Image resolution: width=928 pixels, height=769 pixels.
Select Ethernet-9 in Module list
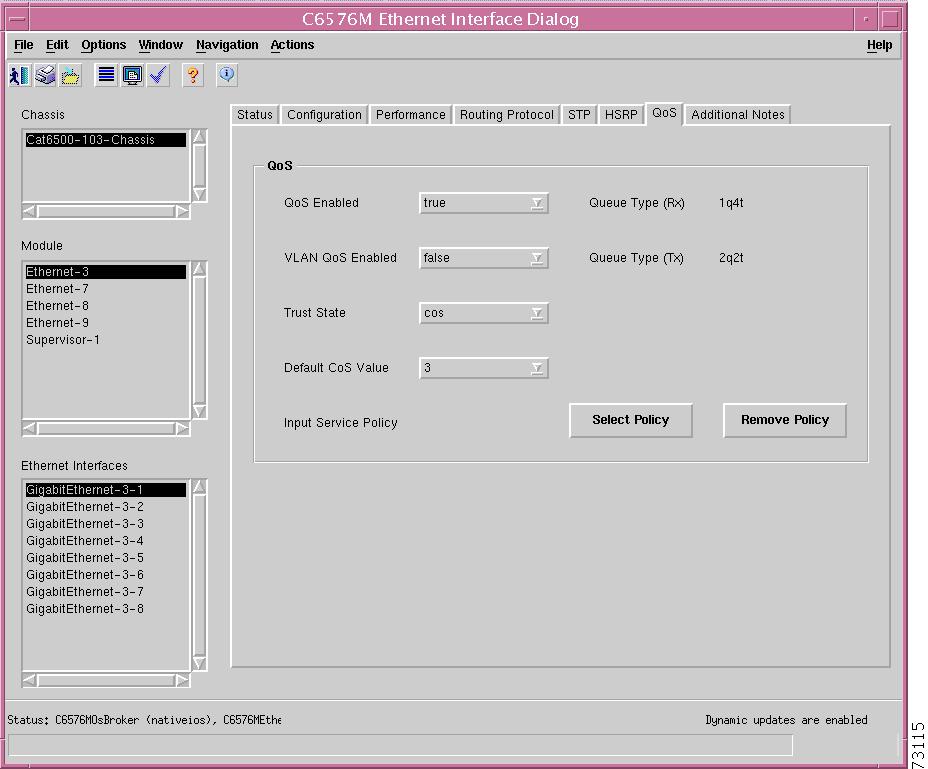click(105, 323)
